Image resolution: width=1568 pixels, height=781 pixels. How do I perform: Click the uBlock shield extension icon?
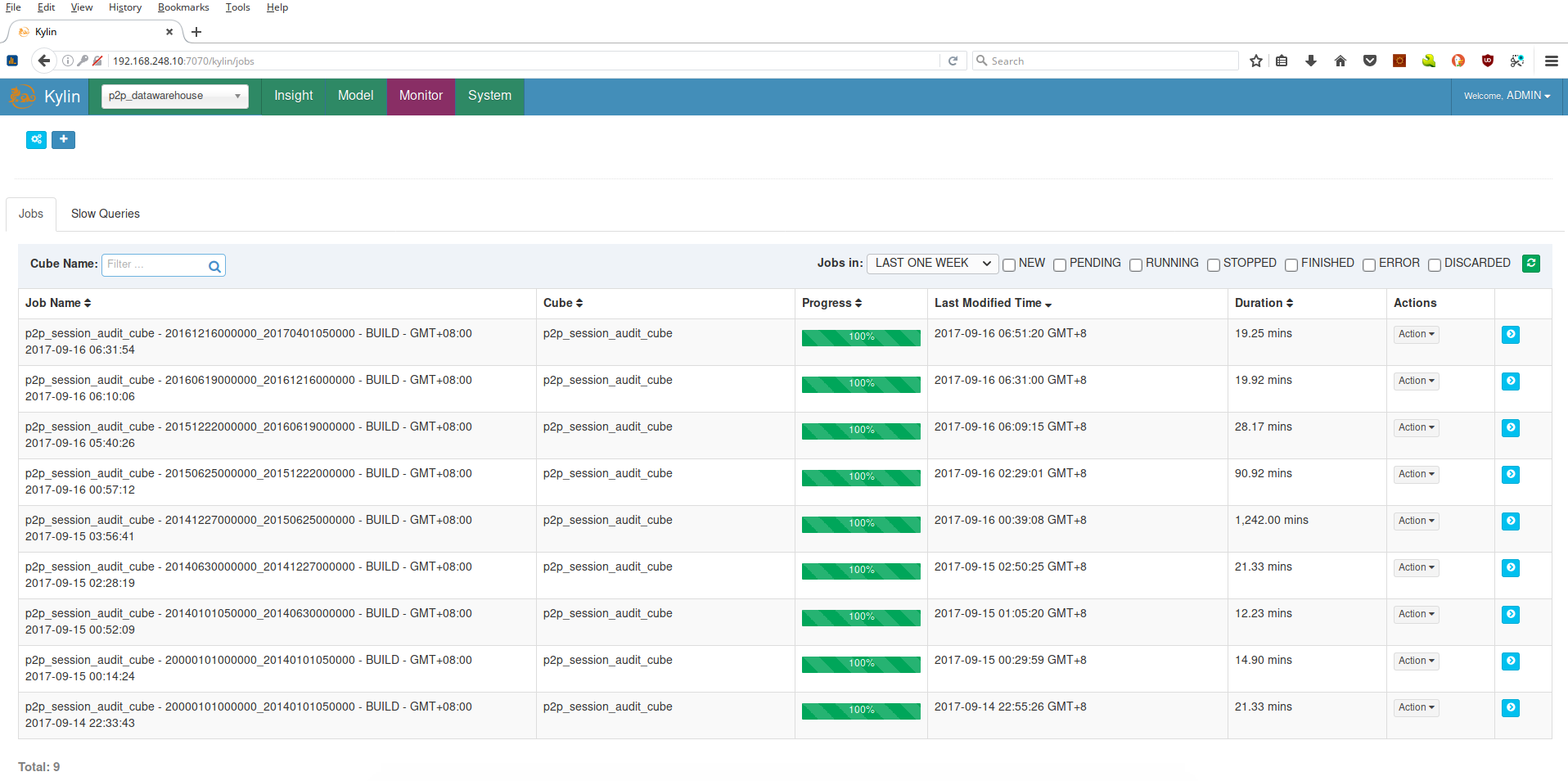(x=1488, y=61)
